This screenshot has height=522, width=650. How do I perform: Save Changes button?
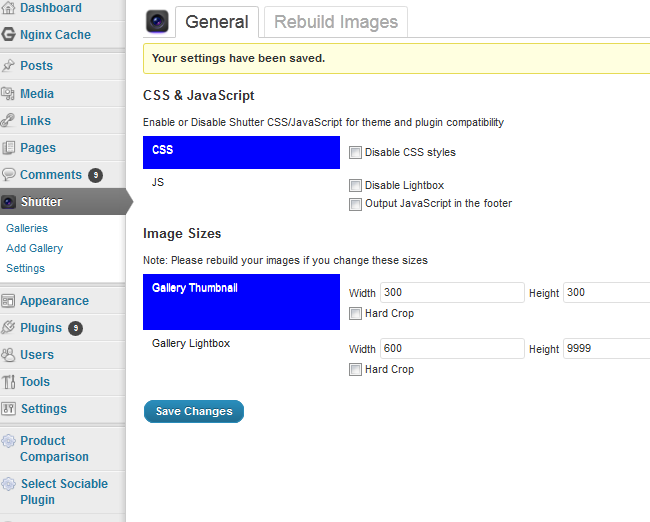click(x=194, y=411)
